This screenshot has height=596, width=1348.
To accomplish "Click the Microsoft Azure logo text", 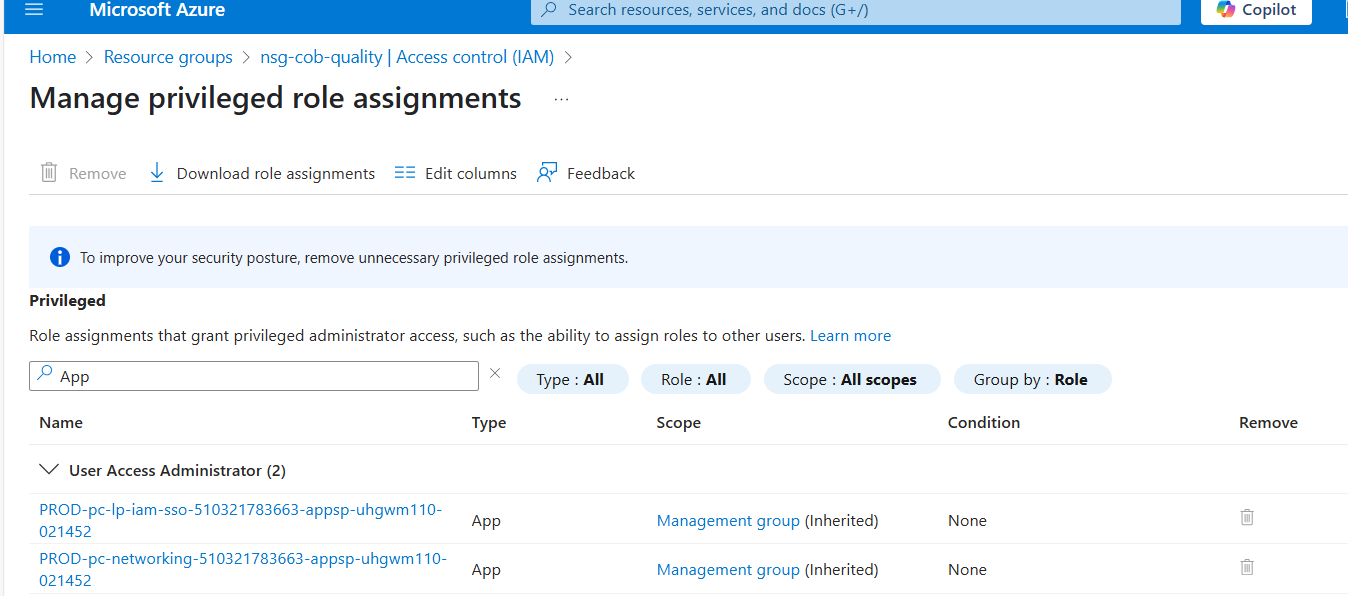I will point(157,10).
